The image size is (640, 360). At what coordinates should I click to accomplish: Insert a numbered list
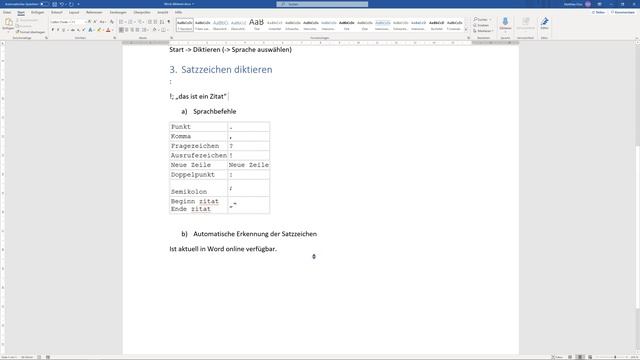coord(131,22)
